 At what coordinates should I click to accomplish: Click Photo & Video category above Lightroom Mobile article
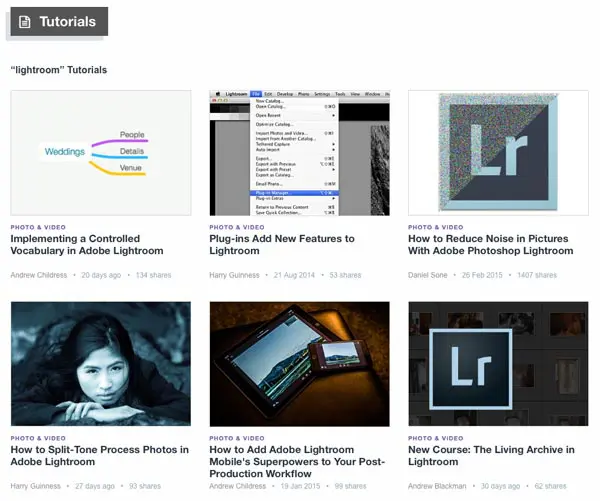[x=237, y=438]
